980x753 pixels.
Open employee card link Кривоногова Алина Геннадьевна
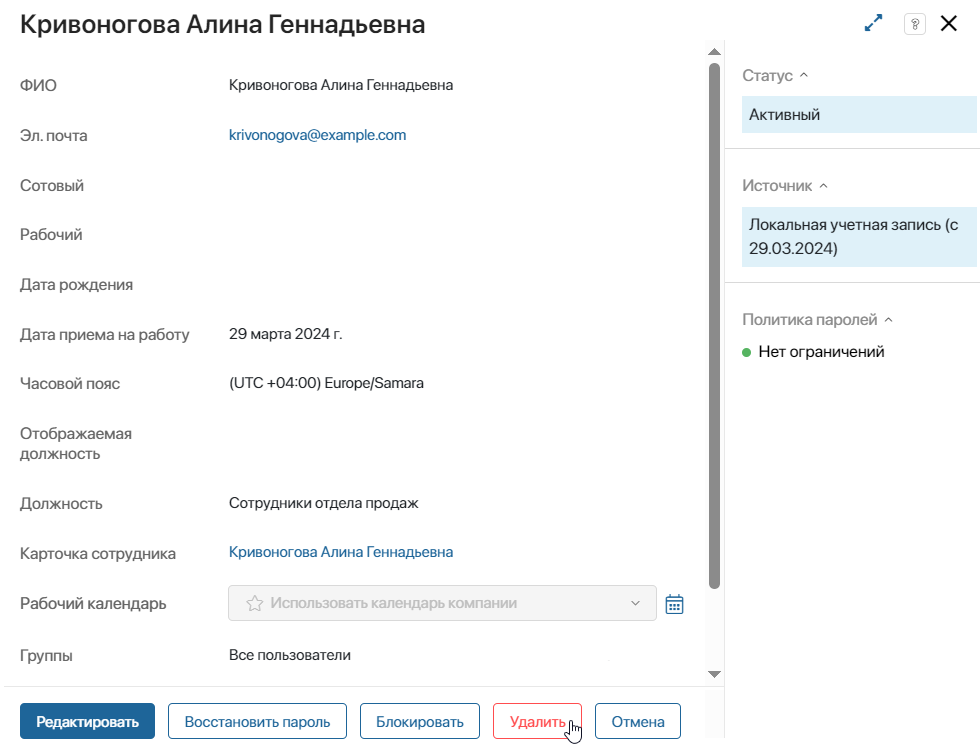tap(341, 552)
